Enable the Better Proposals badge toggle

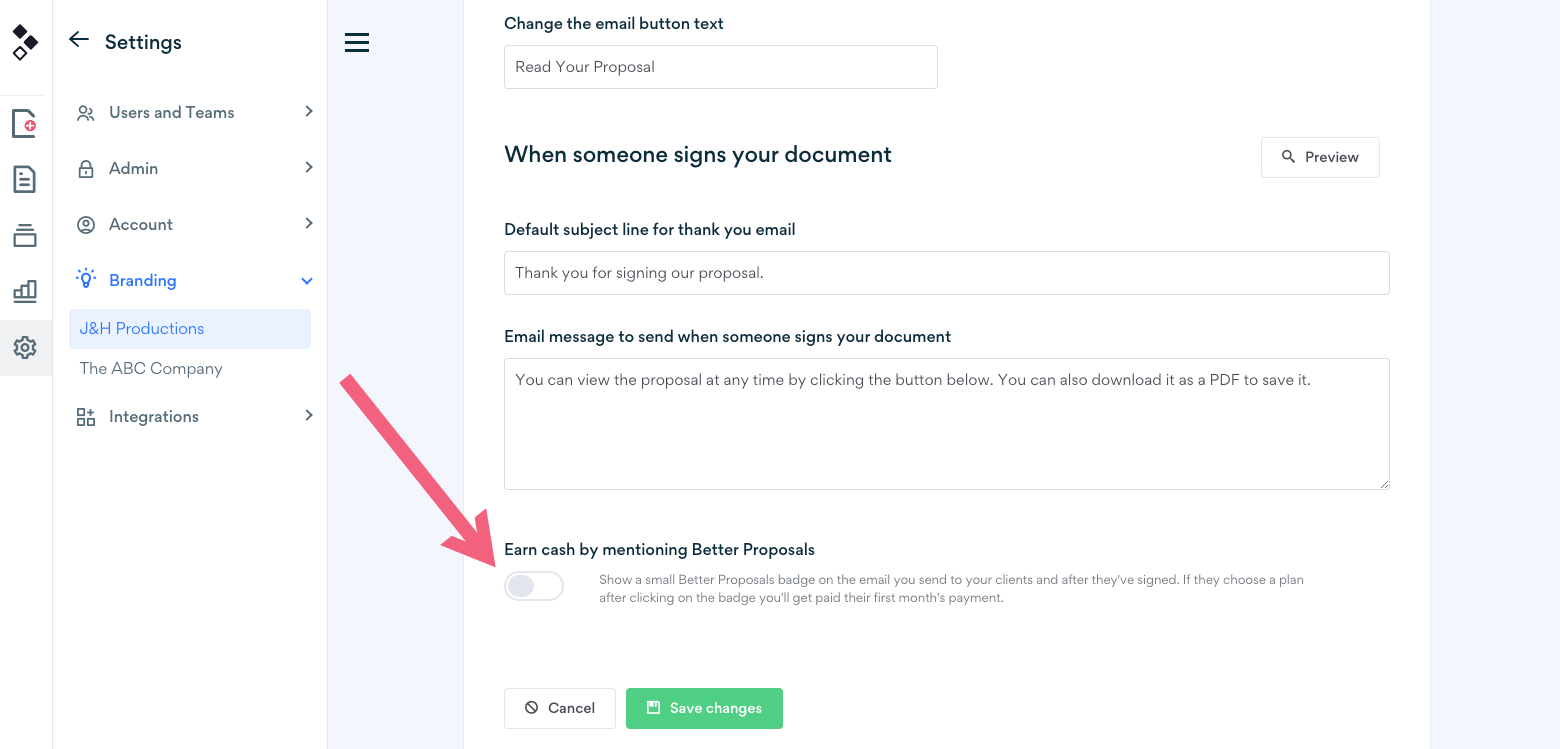[x=534, y=586]
